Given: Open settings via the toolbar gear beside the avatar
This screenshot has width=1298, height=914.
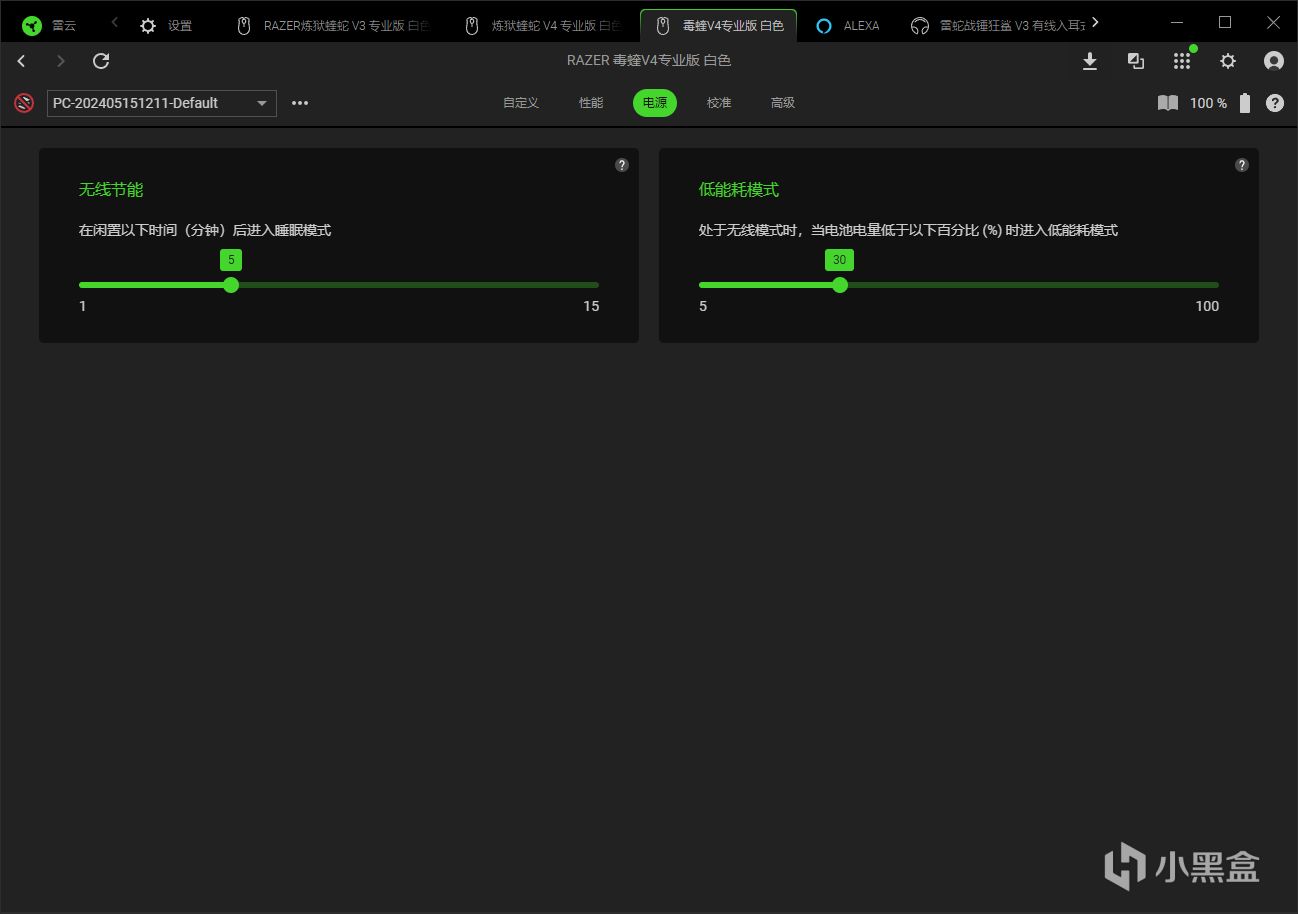Looking at the screenshot, I should pyautogui.click(x=1228, y=61).
